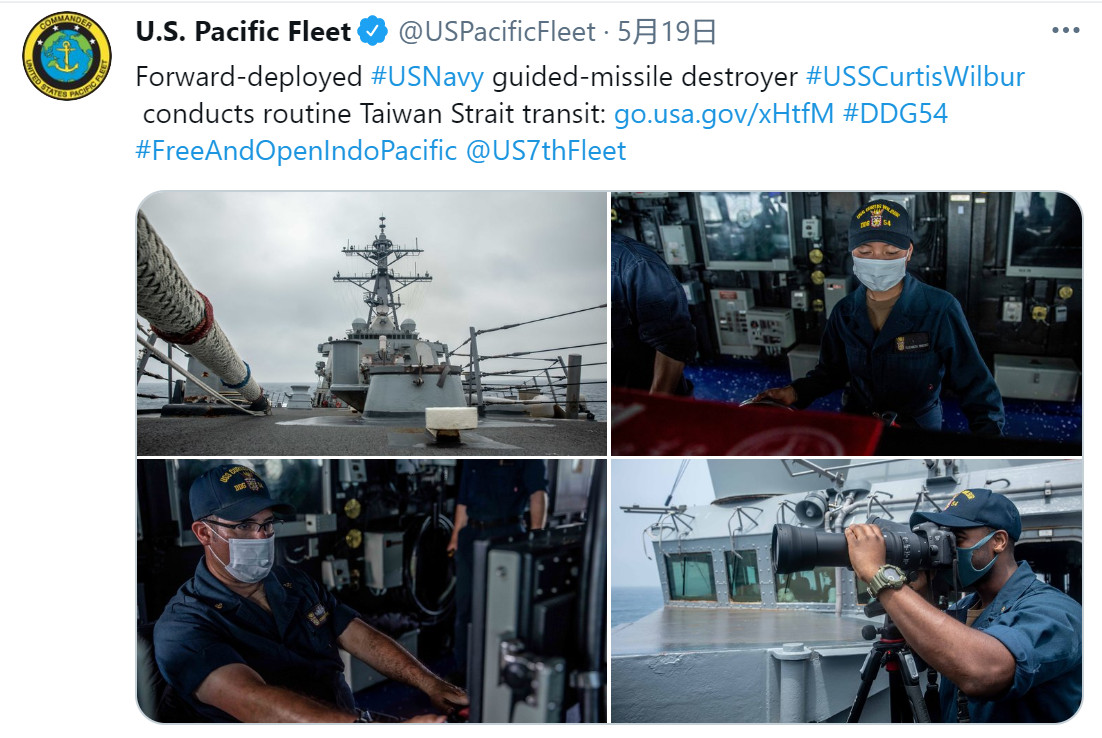The image size is (1102, 738).
Task: Open the #DDG54 hashtag
Action: [x=895, y=114]
